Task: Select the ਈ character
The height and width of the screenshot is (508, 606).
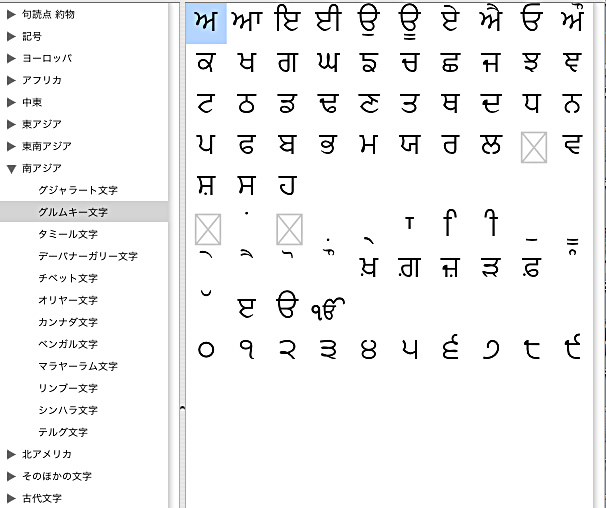Action: (328, 20)
